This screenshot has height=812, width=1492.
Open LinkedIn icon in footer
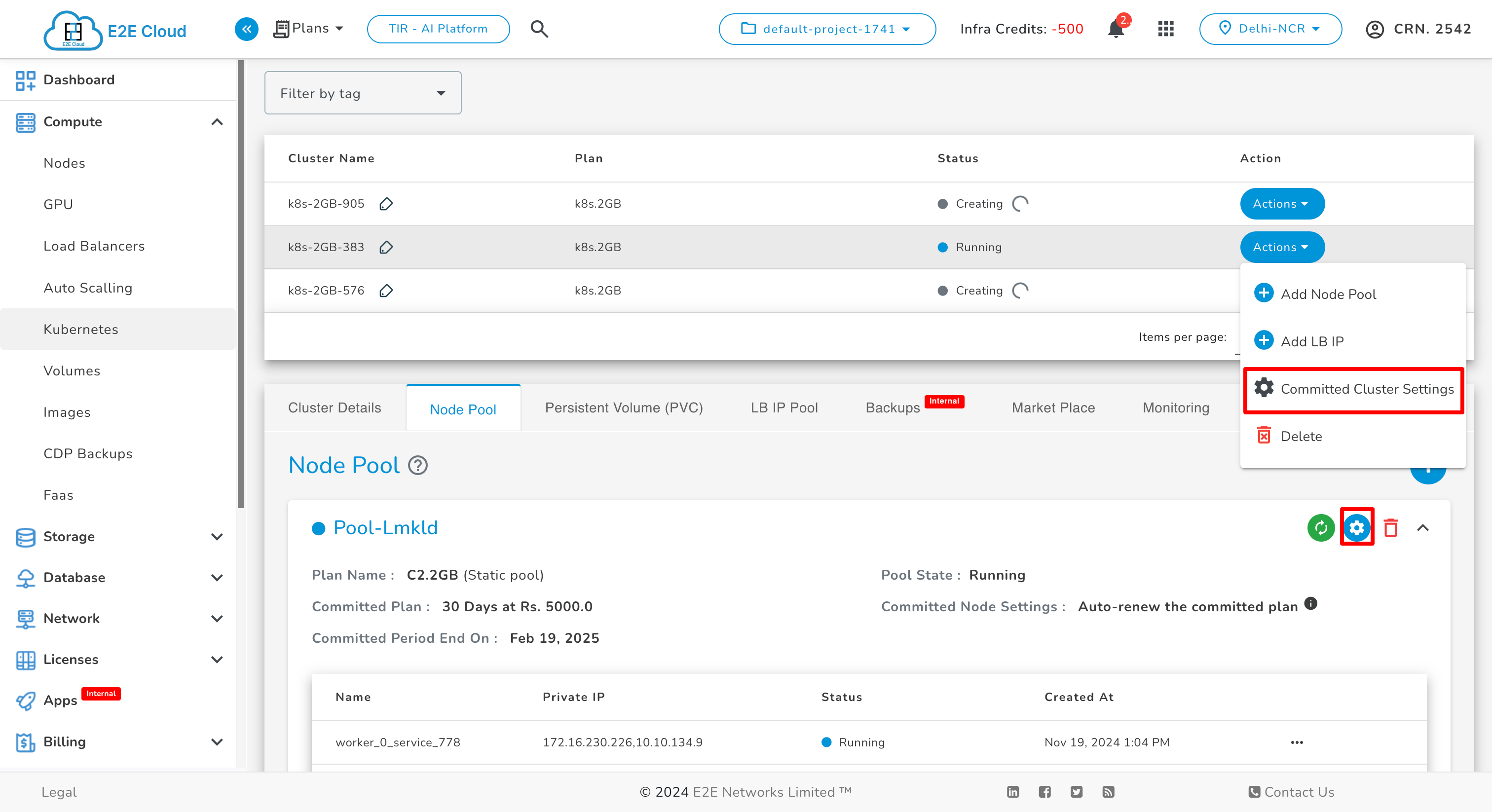click(1012, 792)
